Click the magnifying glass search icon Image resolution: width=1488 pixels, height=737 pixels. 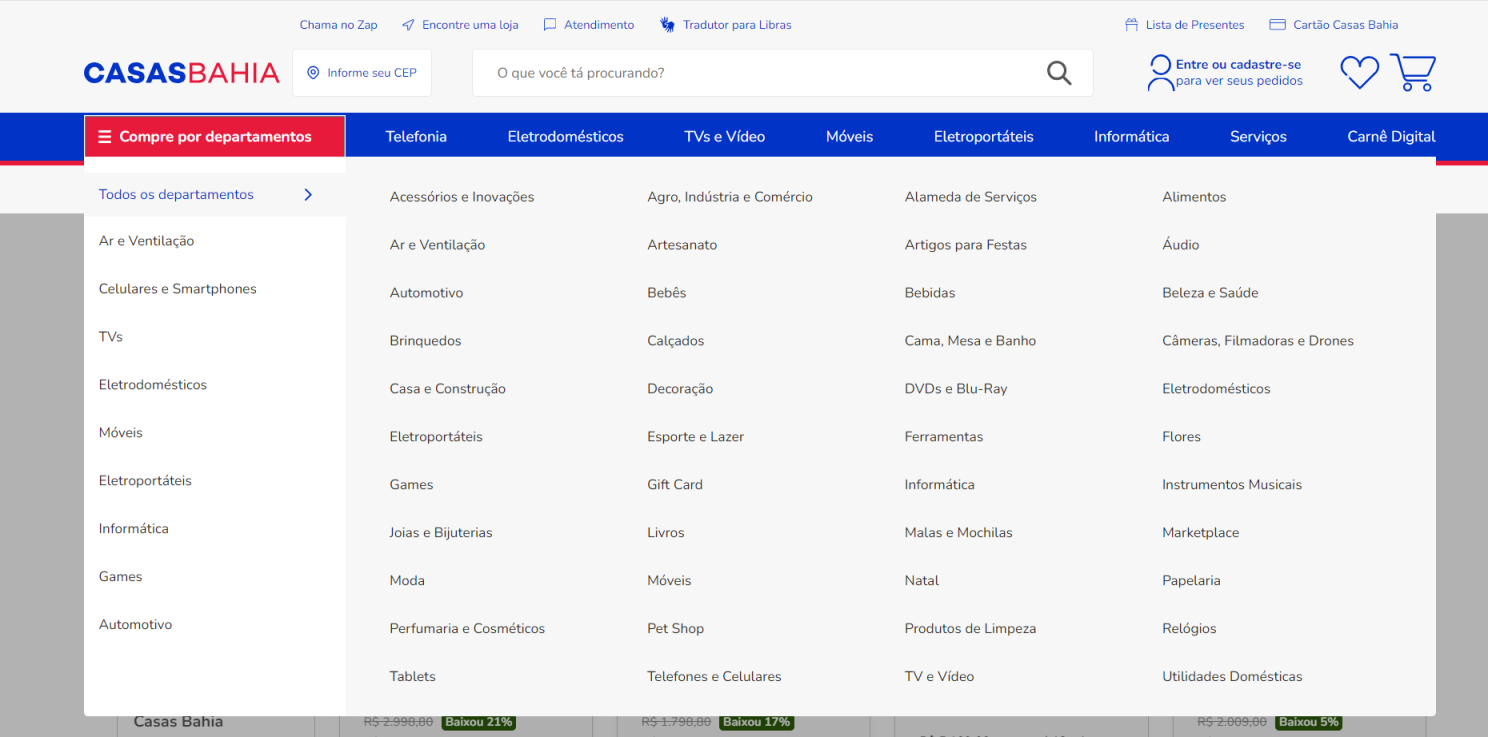1058,73
